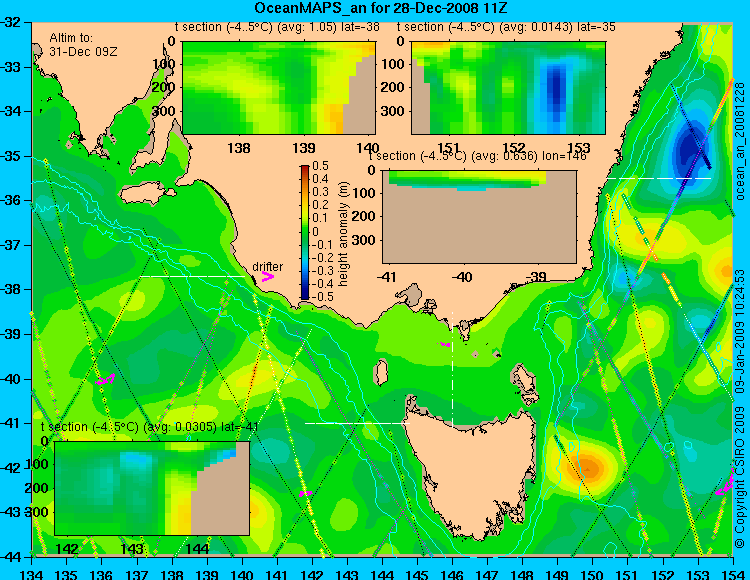This screenshot has height=580, width=750.
Task: Click the white dashed vertical section line at lon 146
Action: point(452,369)
